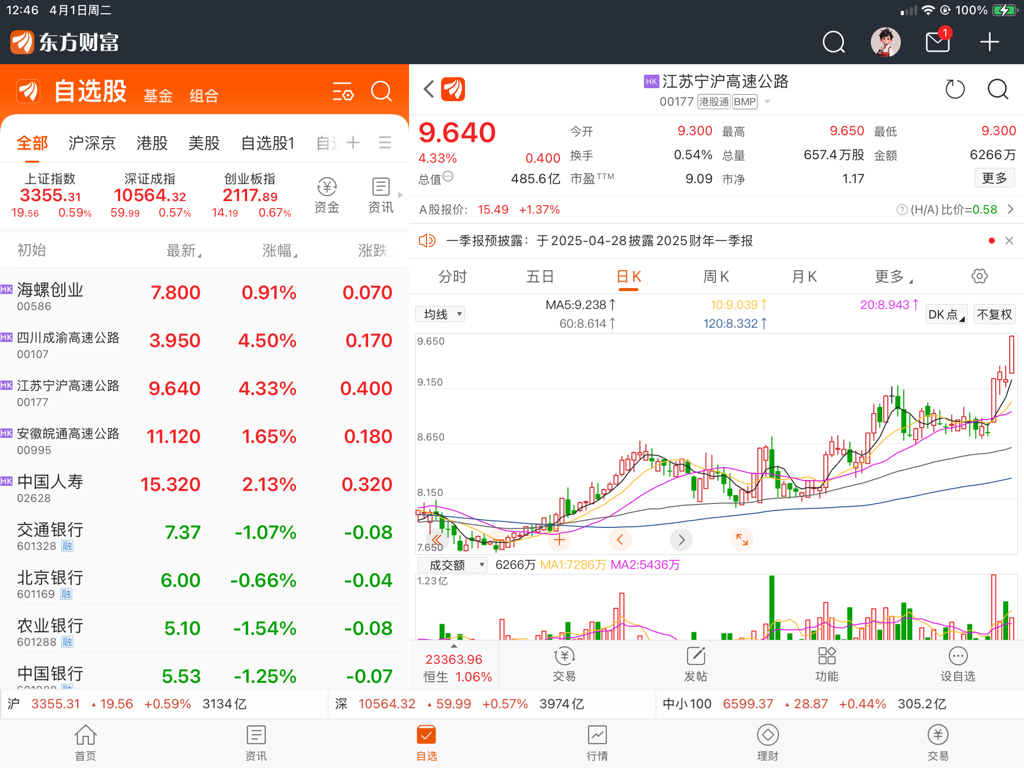Search from stock detail header
Viewport: 1024px width, 768px height.
click(998, 89)
